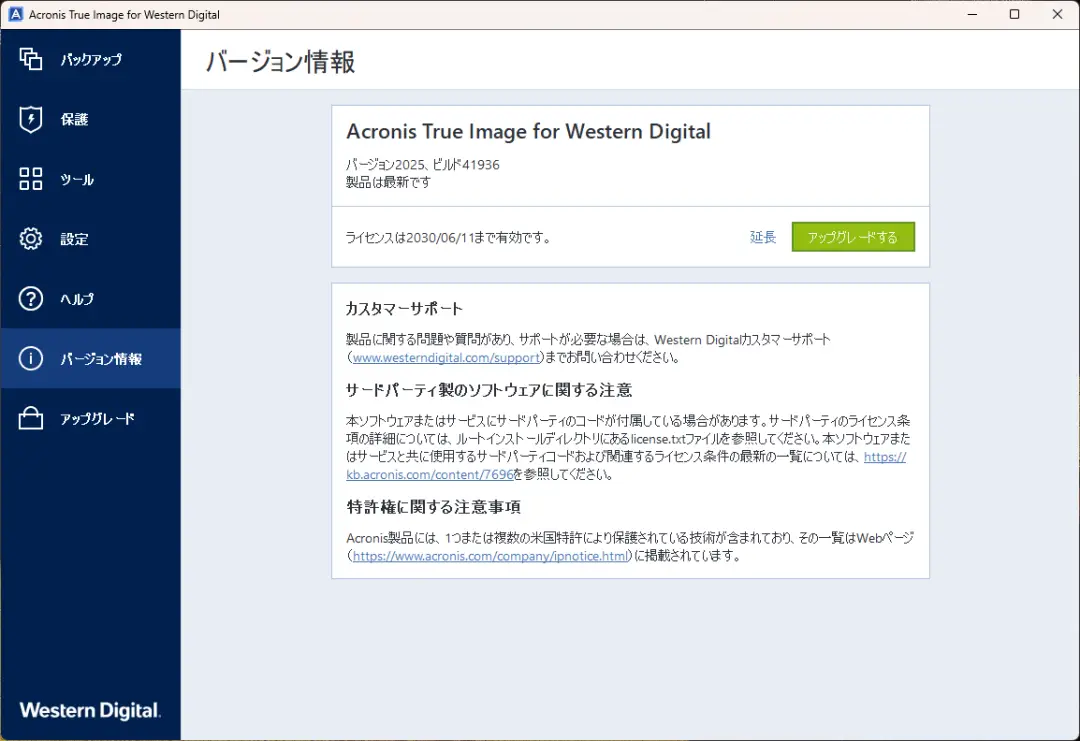1080x741 pixels.
Task: Click the バージョン2025、ビルド41936 text
Action: [x=422, y=165]
